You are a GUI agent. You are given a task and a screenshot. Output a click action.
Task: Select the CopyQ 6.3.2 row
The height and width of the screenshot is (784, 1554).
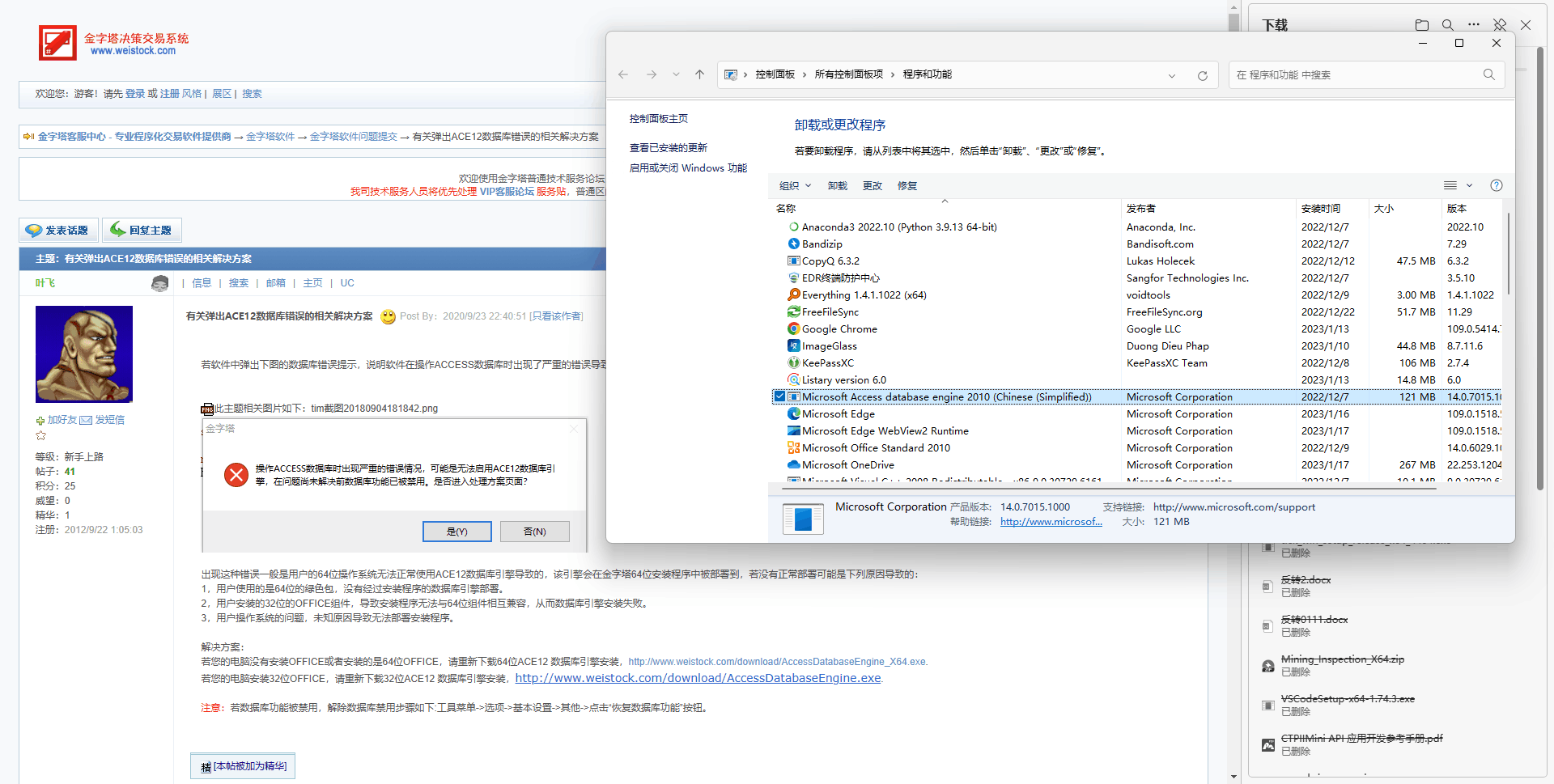[x=1137, y=261]
